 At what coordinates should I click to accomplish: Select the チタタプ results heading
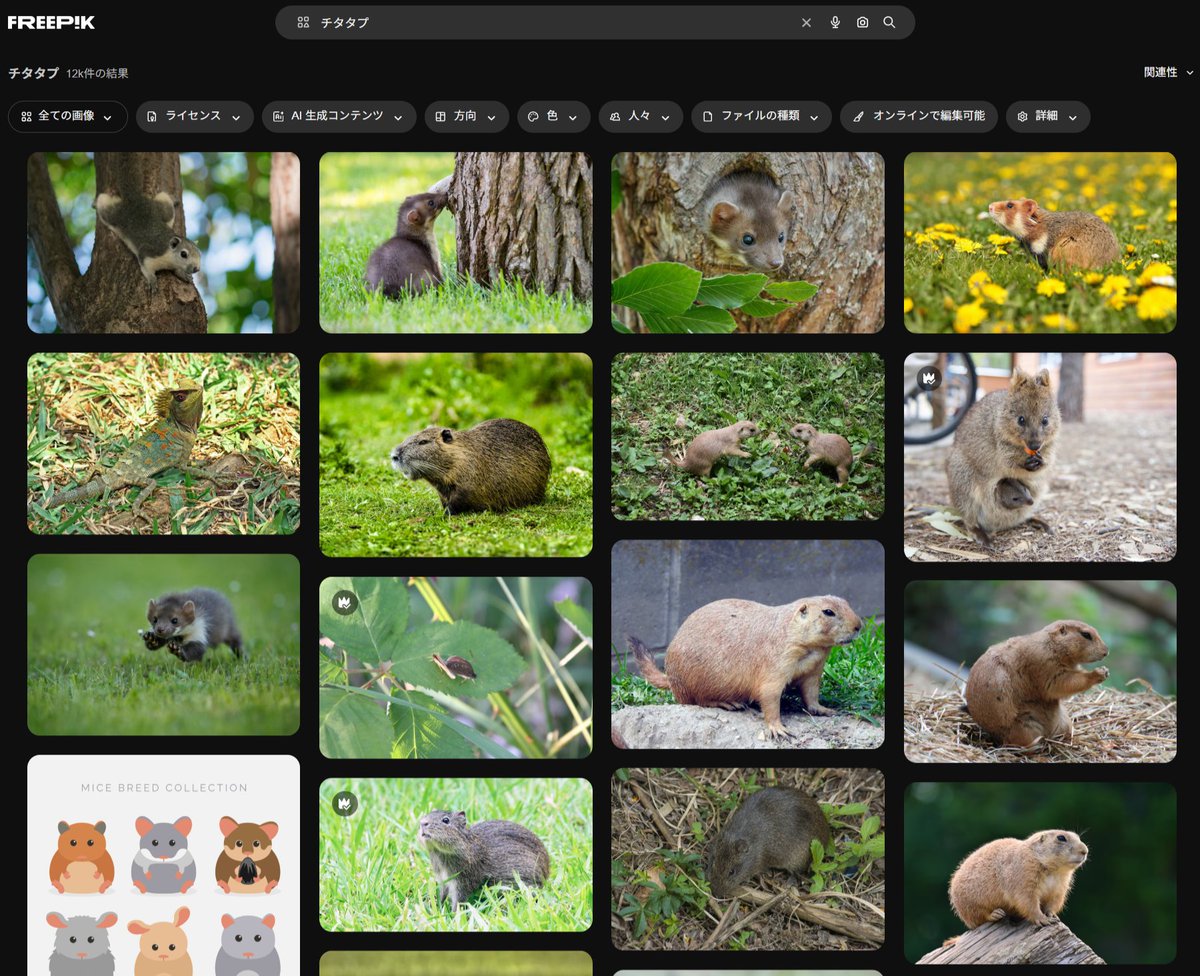(33, 73)
